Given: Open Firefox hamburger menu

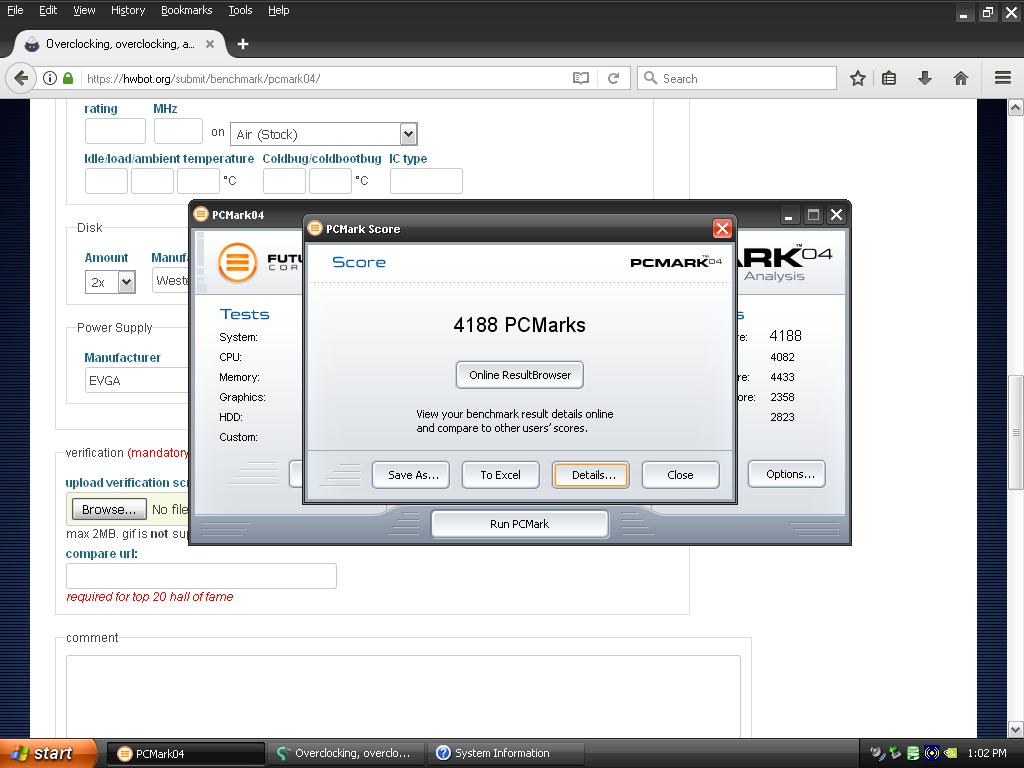Looking at the screenshot, I should pos(1003,78).
